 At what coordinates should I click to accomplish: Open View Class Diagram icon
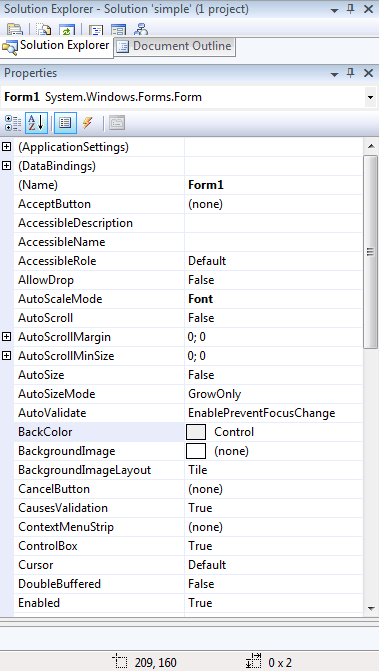click(x=141, y=31)
